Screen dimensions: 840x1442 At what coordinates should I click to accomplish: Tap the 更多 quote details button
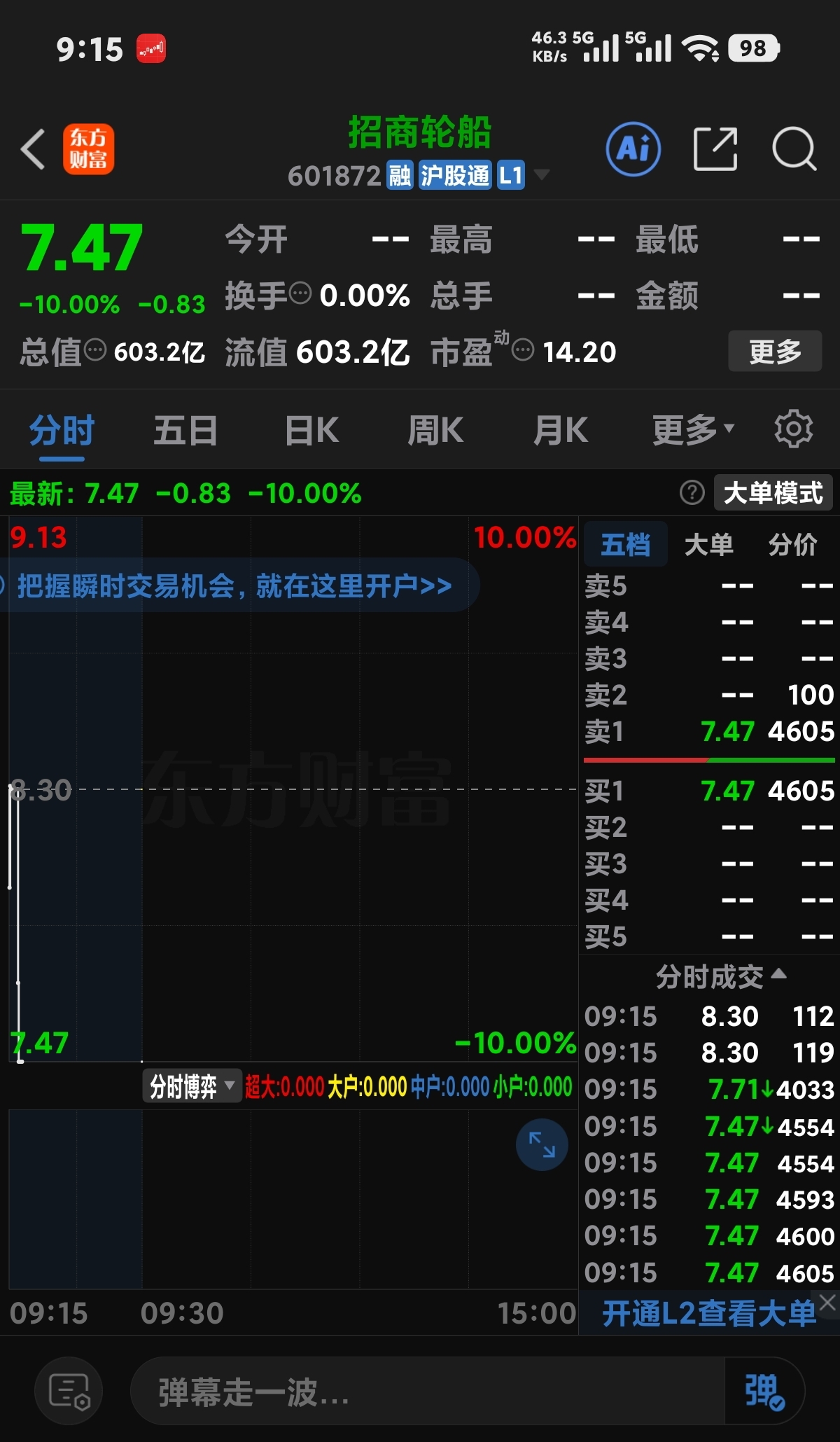click(x=775, y=351)
